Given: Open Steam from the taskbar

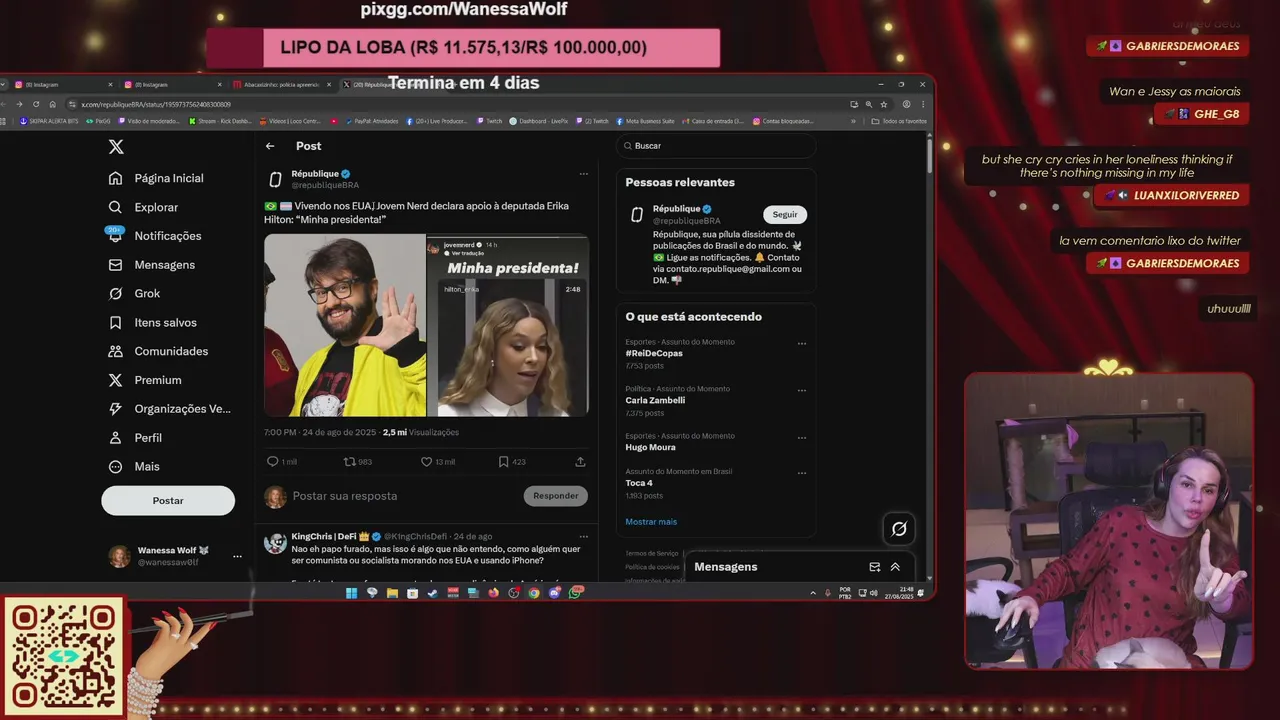Looking at the screenshot, I should click(432, 593).
